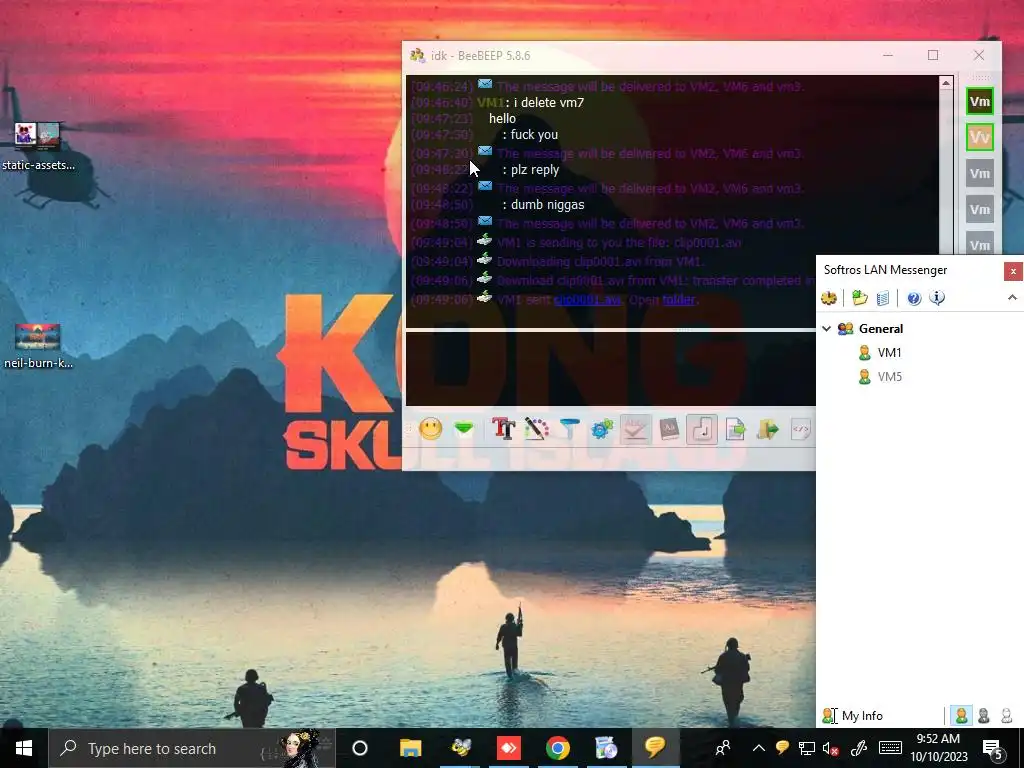
Task: Show hidden system tray icons
Action: (758, 748)
